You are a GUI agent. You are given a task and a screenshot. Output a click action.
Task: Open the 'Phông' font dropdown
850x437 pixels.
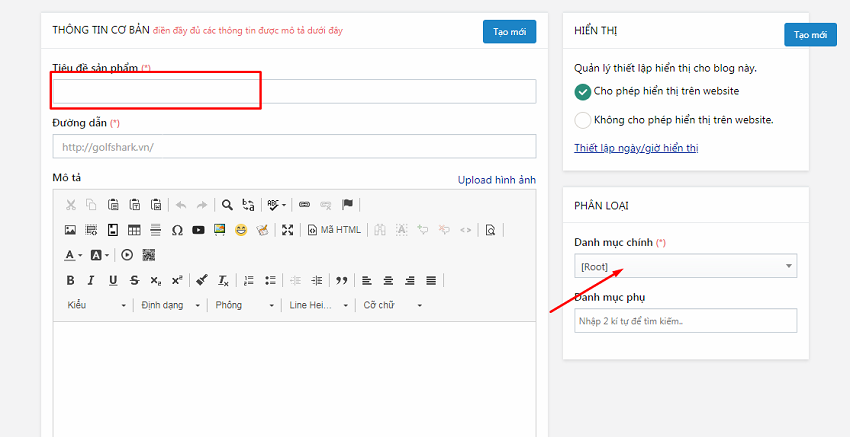coord(243,305)
